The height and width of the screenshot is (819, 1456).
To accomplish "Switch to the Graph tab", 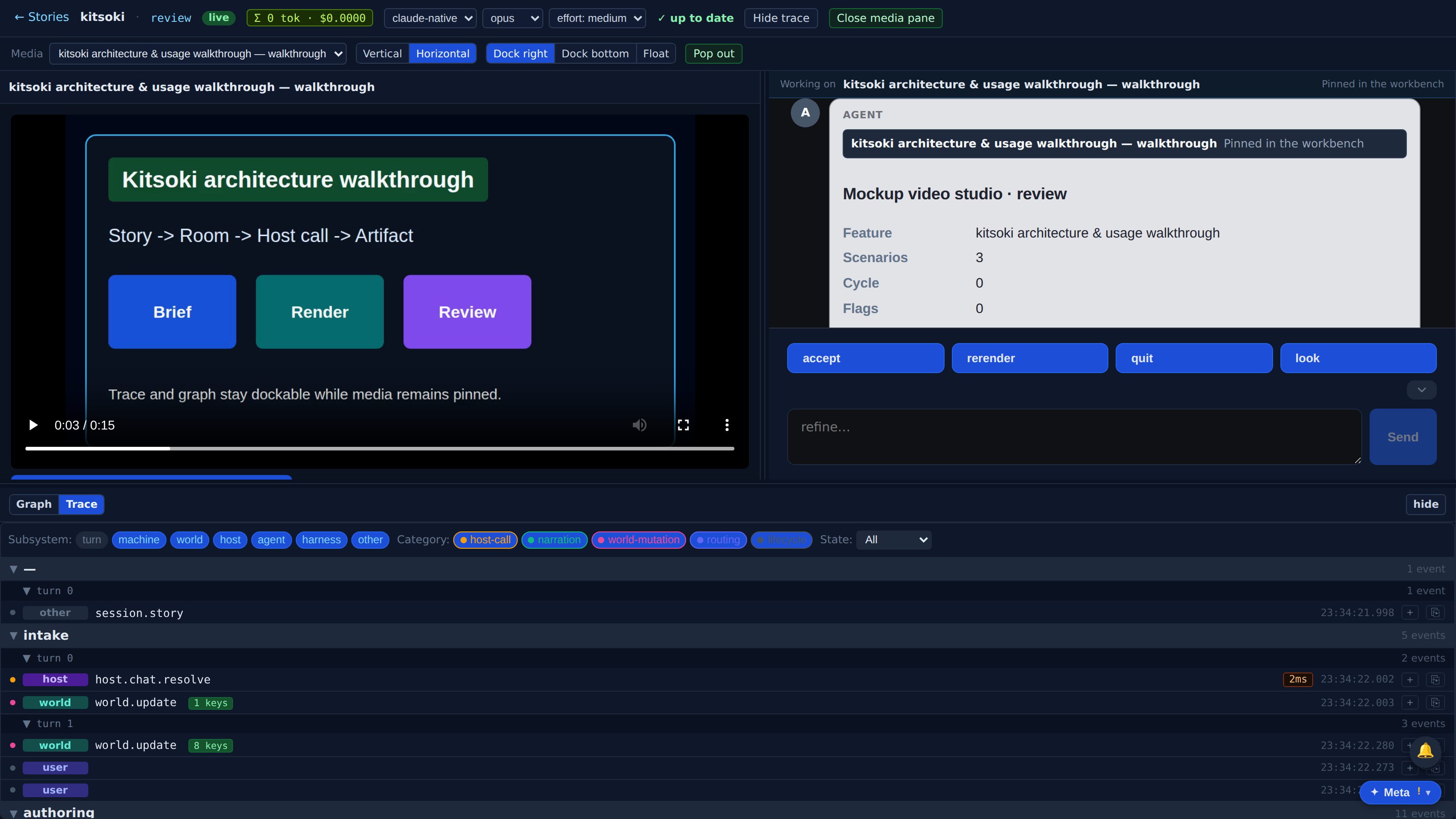I will 34,504.
